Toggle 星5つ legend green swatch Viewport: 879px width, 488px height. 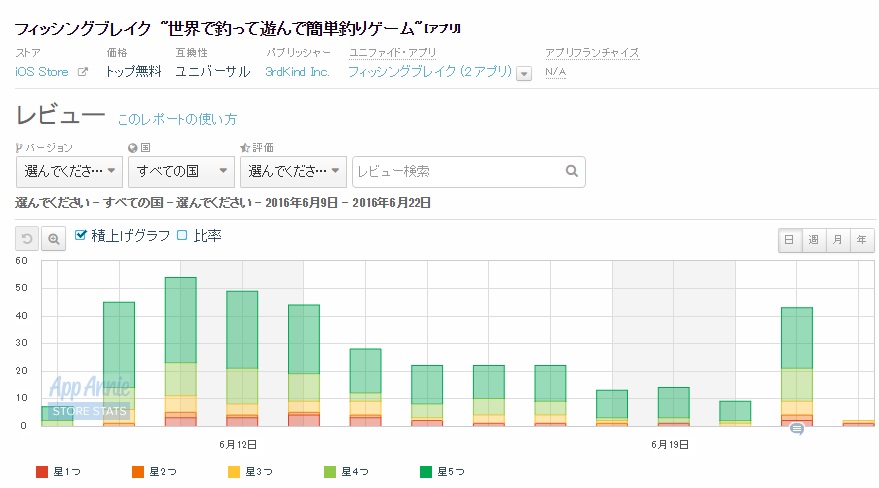pyautogui.click(x=426, y=472)
